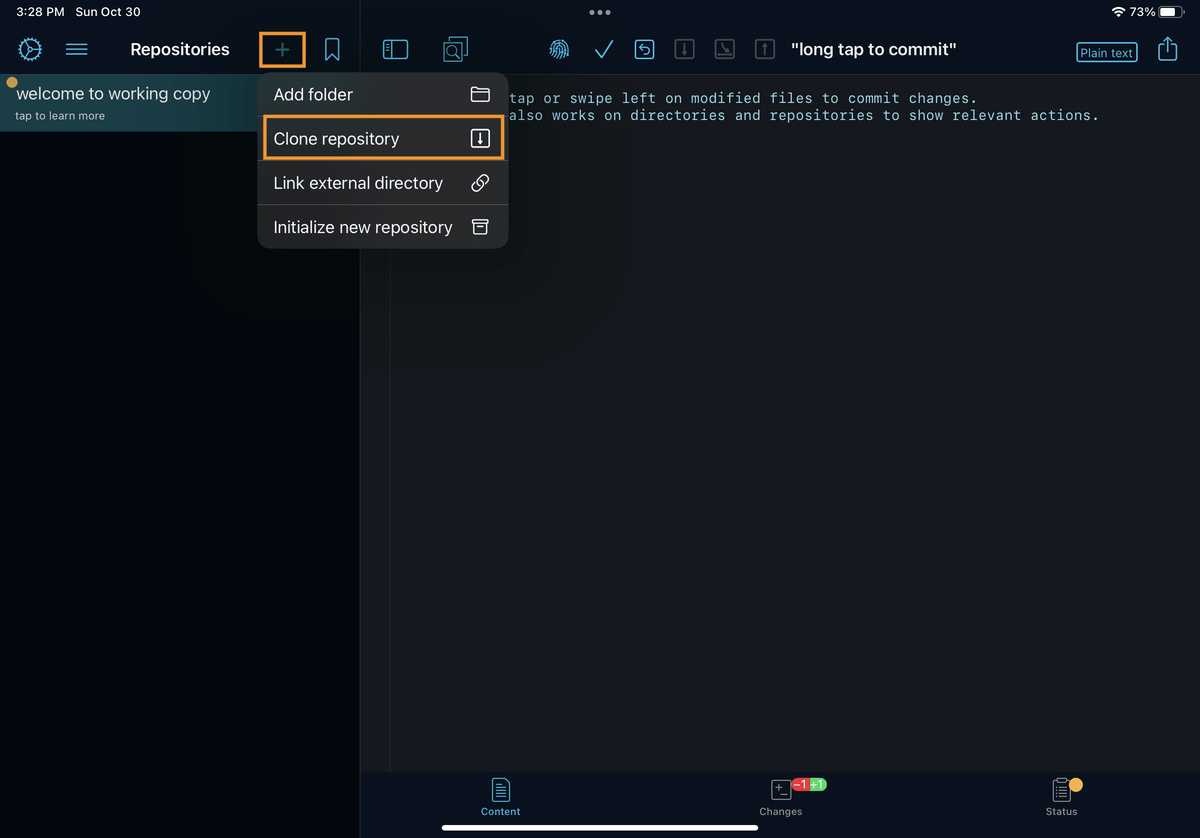1200x838 pixels.
Task: Push commits using the up-arrow icon
Action: pos(764,48)
